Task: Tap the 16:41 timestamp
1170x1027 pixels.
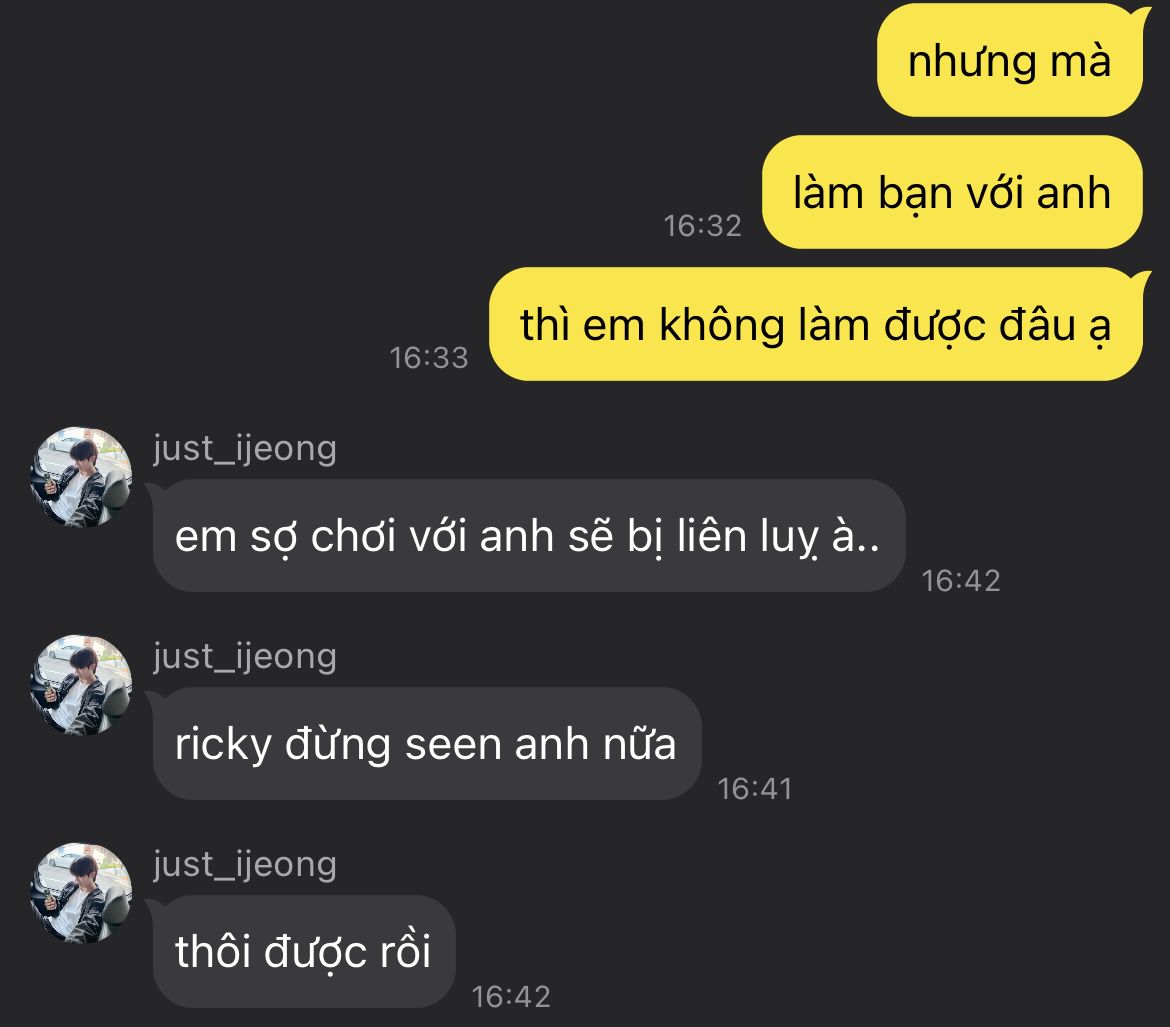Action: point(754,789)
